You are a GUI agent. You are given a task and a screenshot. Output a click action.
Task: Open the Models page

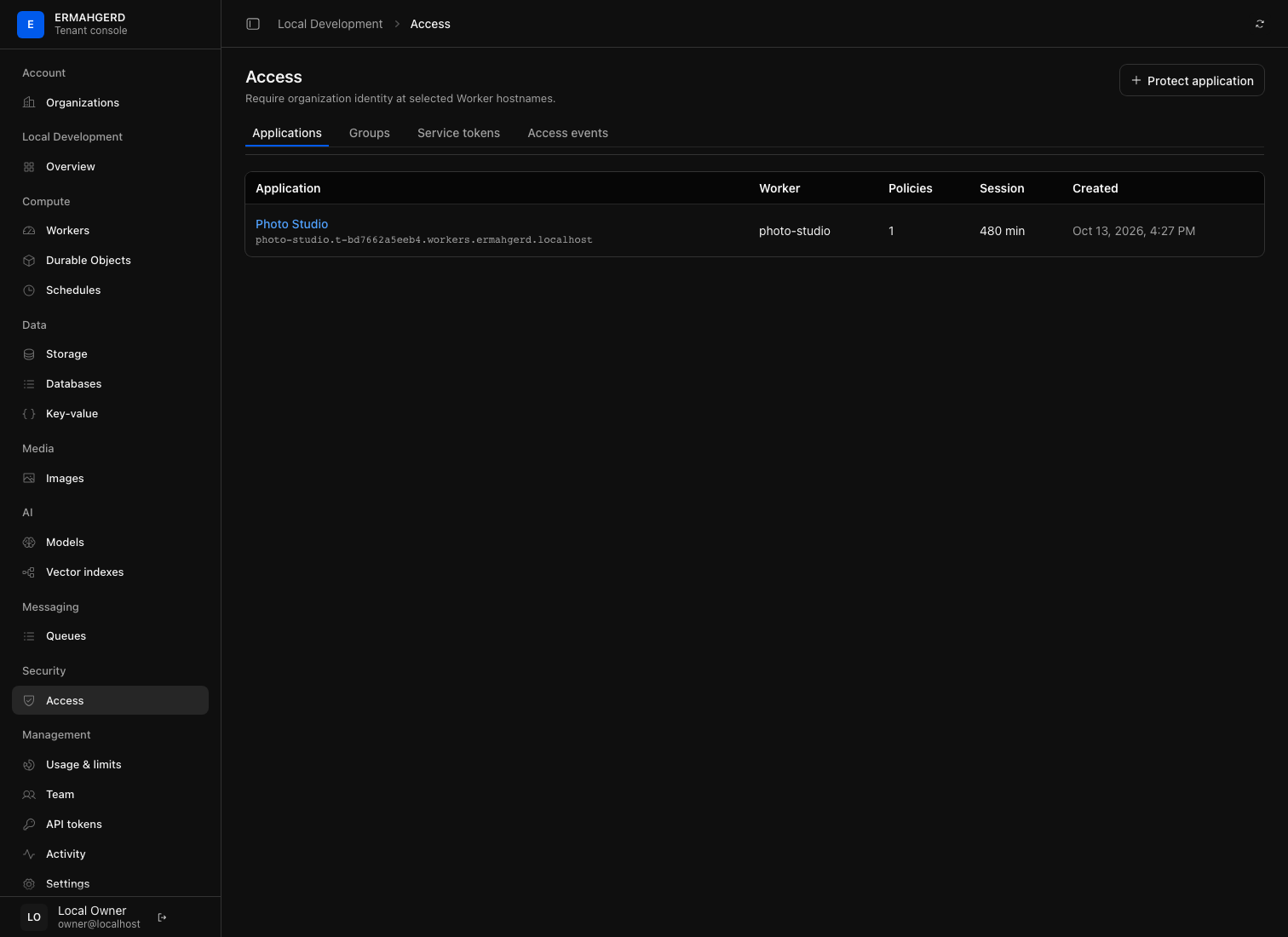click(x=110, y=543)
